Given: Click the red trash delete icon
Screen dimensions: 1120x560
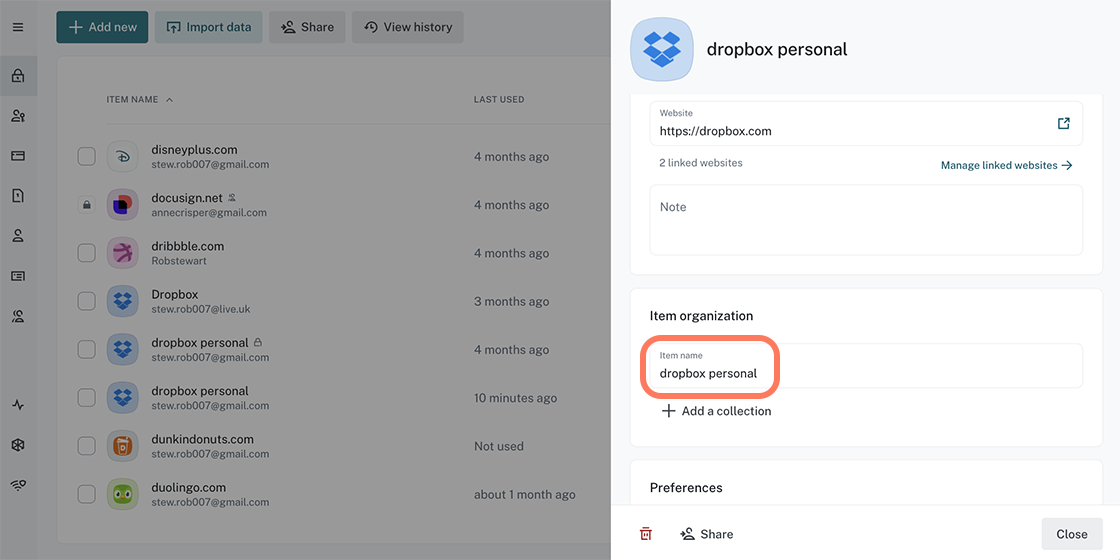Looking at the screenshot, I should [646, 534].
